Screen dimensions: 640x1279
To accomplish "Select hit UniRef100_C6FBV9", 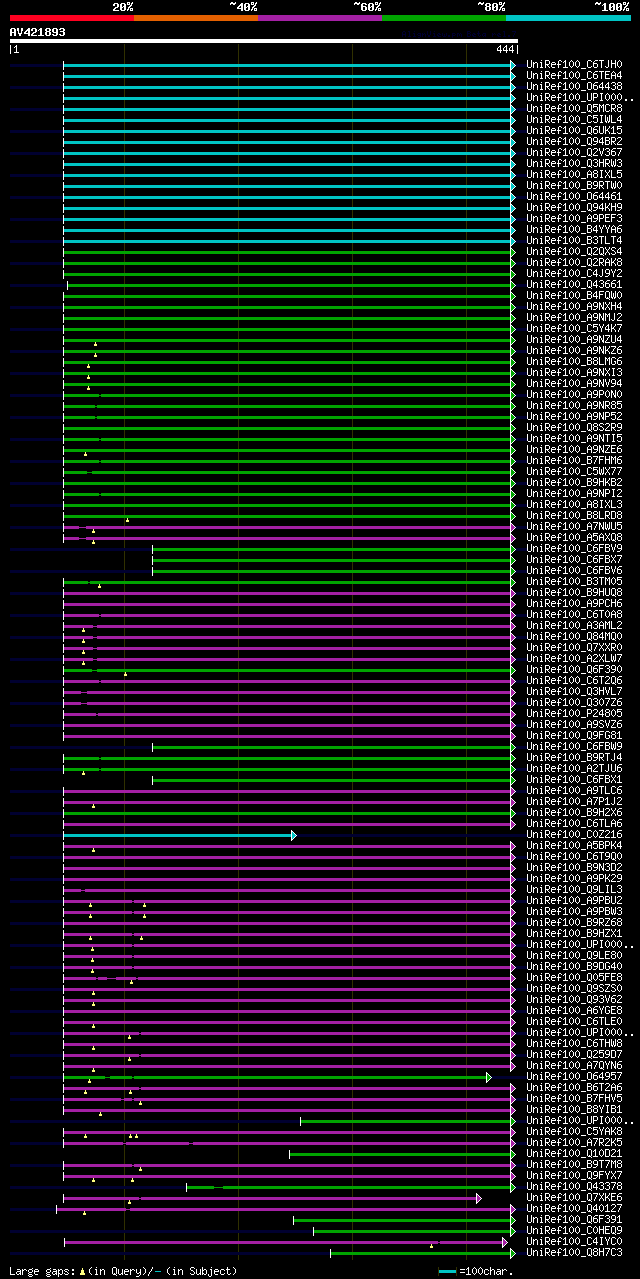I will (574, 548).
